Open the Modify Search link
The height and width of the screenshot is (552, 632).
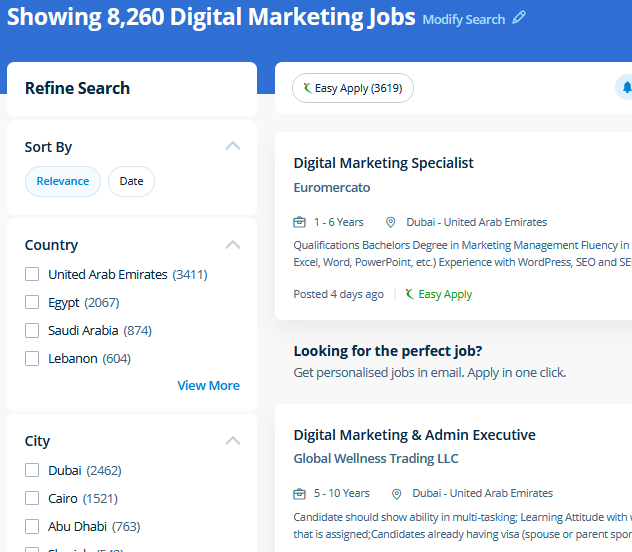[x=463, y=19]
